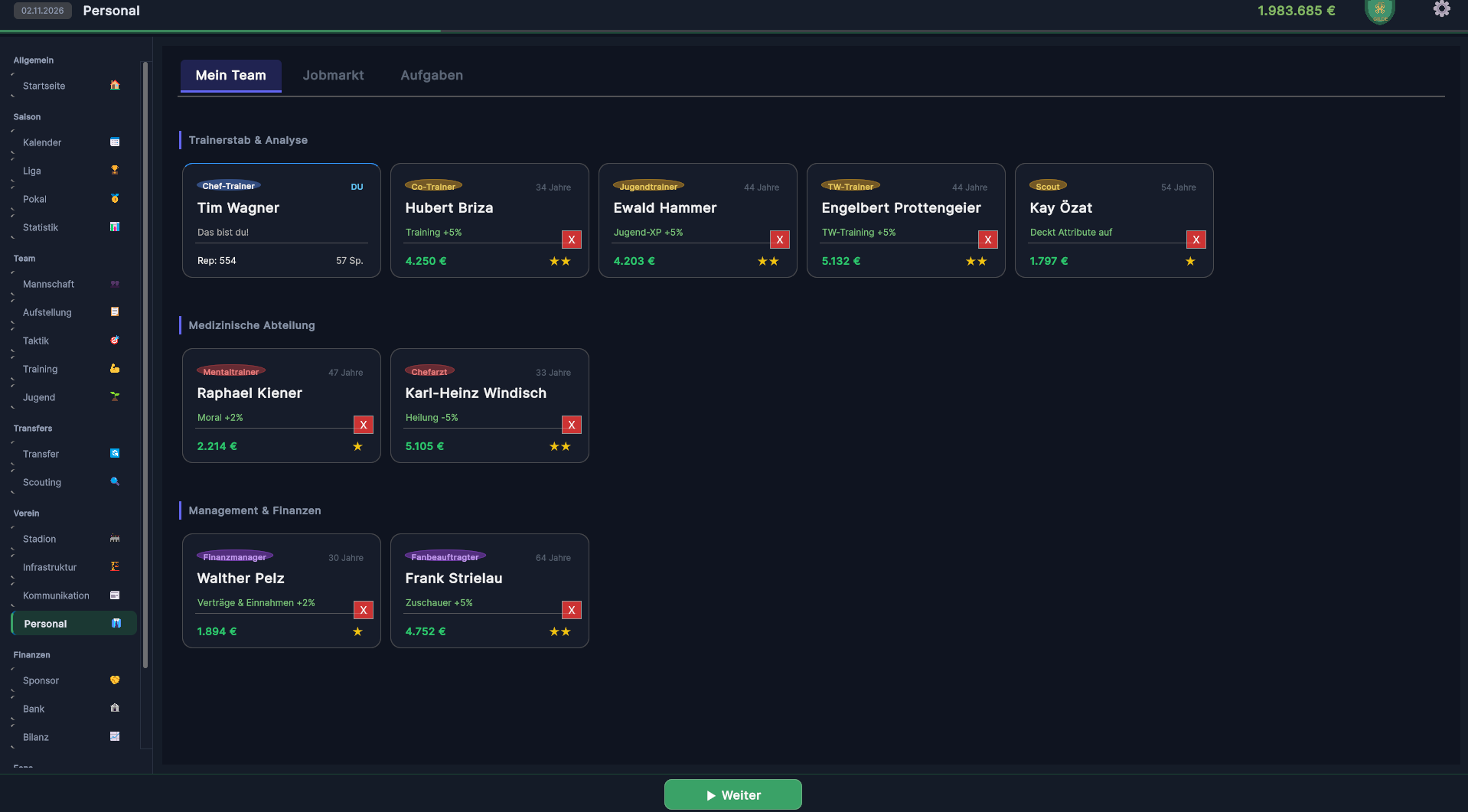
Task: Click the name Walther Pelz
Action: (x=240, y=579)
